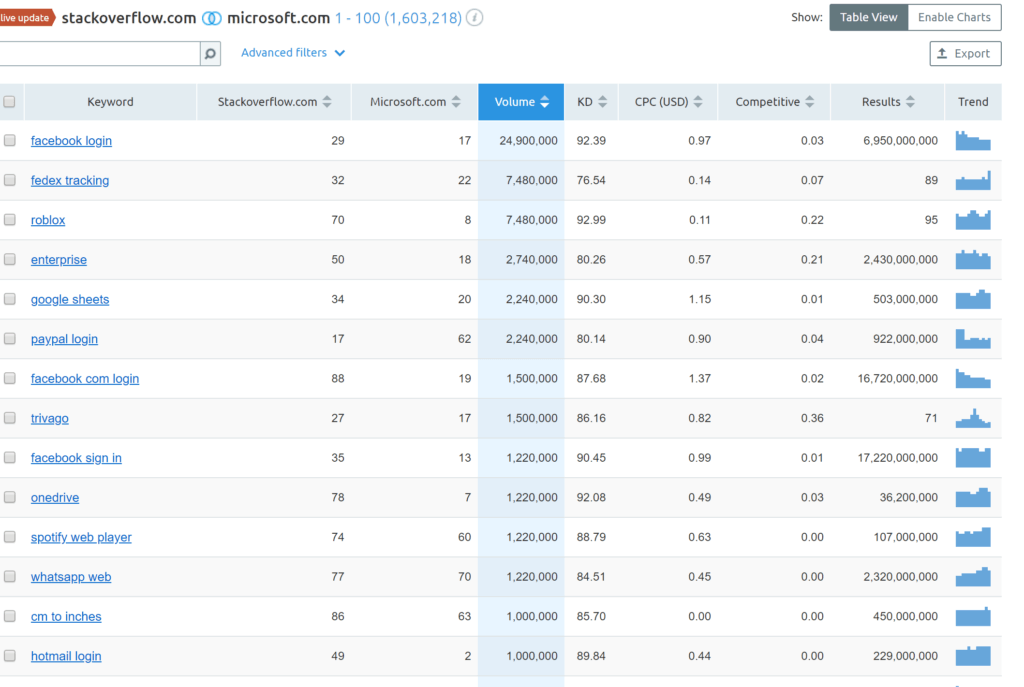Click the 1 - 100 (1,603,218) results count
1024x687 pixels.
(398, 18)
